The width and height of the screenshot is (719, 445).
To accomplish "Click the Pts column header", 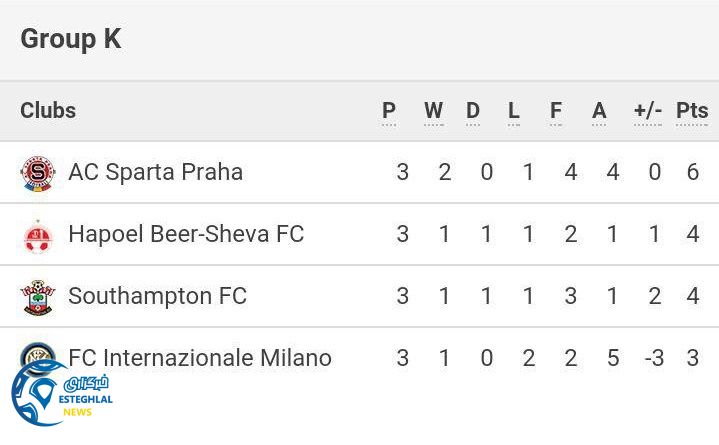I will tap(692, 111).
